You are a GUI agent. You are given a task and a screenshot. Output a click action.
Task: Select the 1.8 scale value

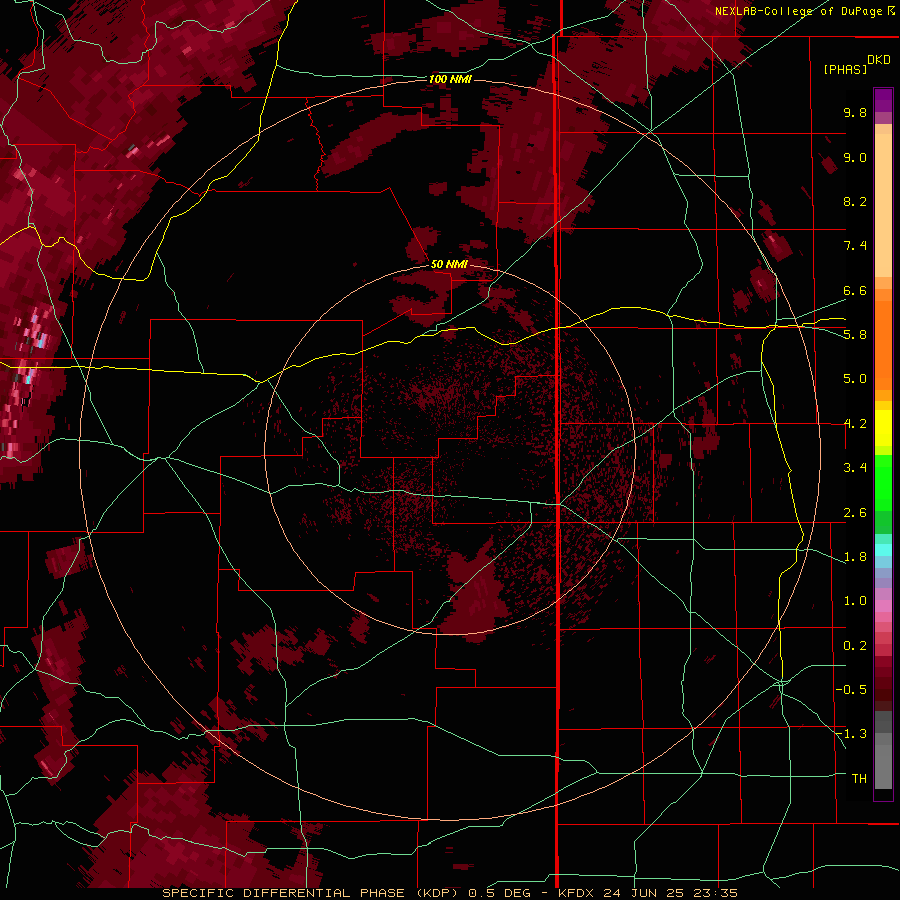(x=855, y=557)
